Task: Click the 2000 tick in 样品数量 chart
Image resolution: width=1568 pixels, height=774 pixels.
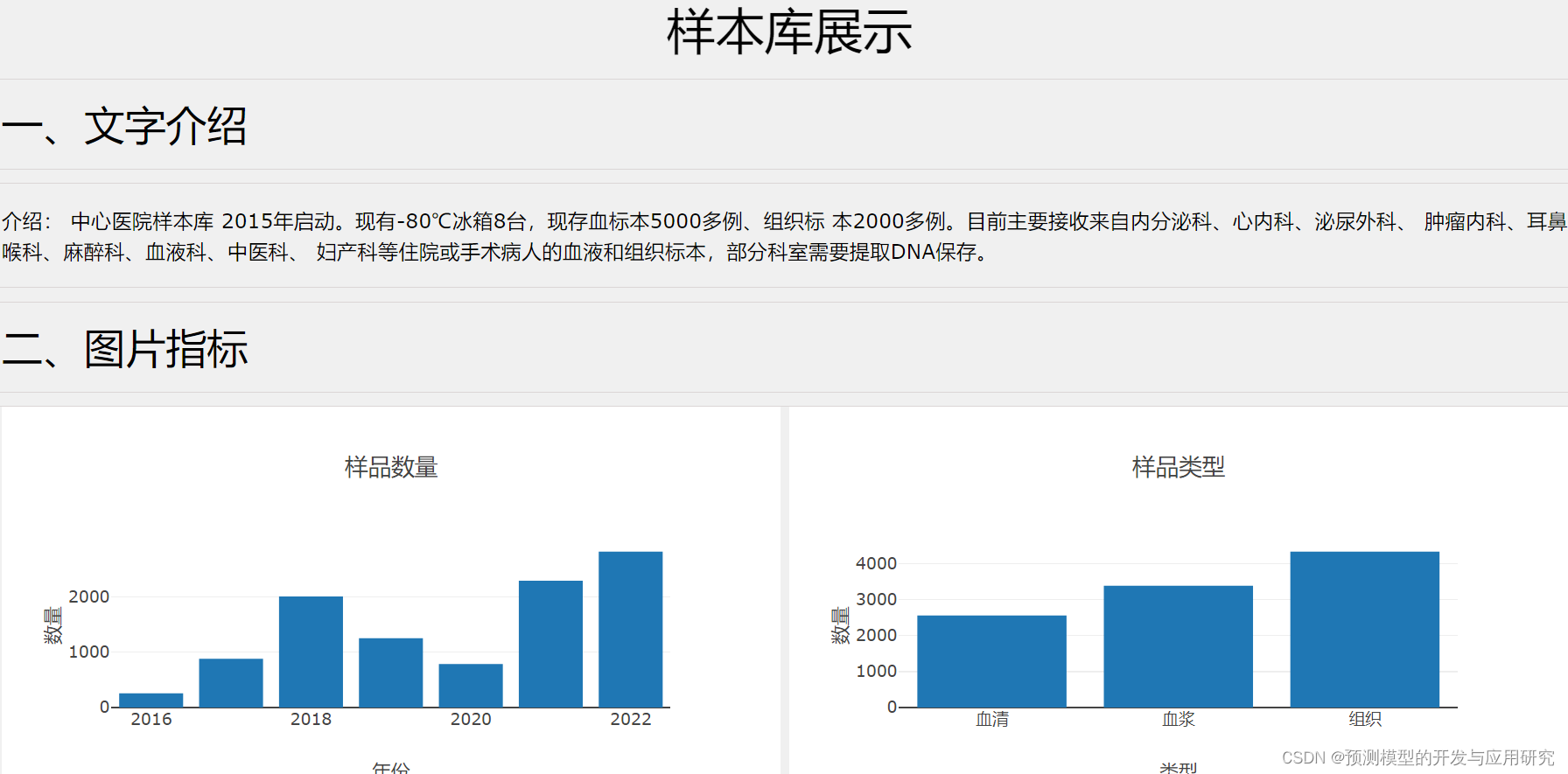Action: pos(88,596)
